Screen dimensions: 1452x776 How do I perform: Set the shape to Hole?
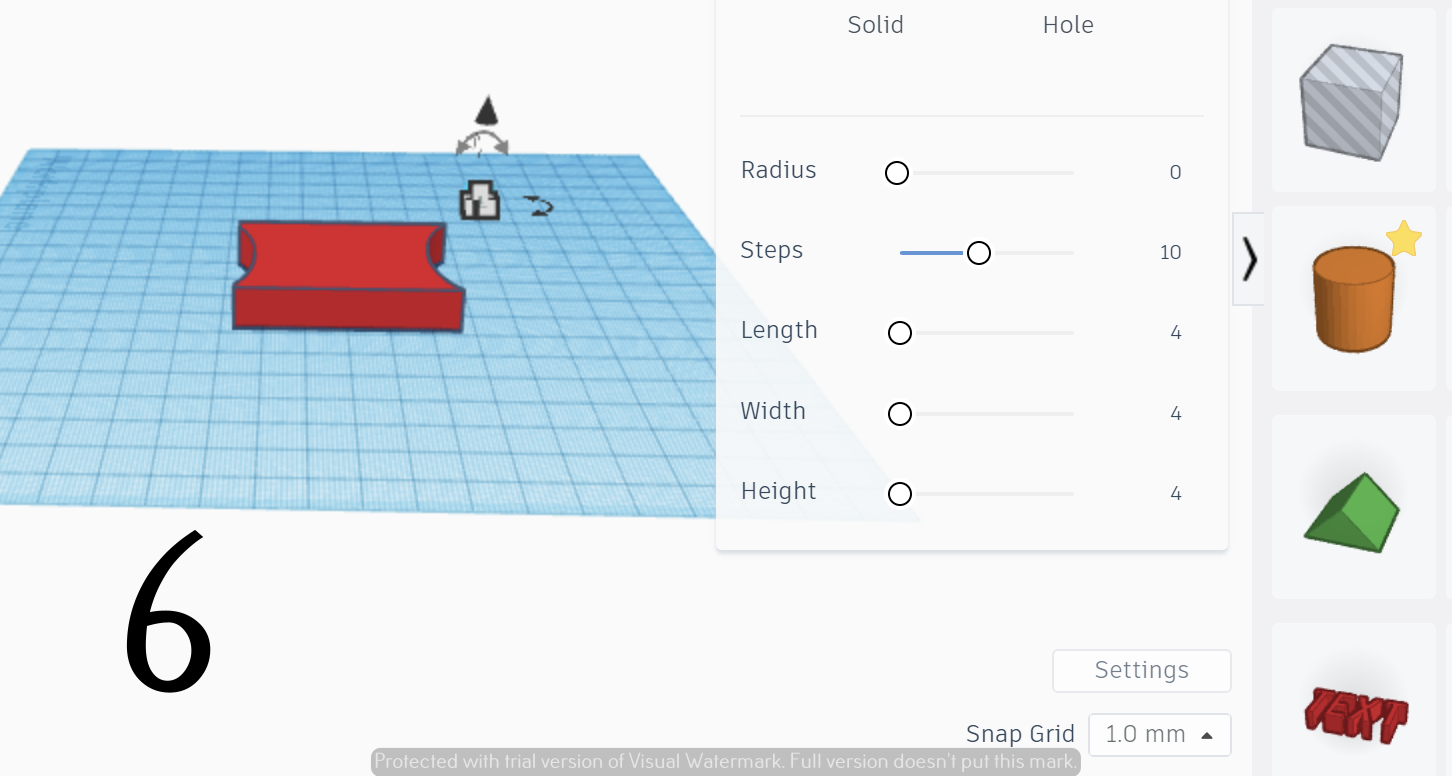[x=1068, y=25]
